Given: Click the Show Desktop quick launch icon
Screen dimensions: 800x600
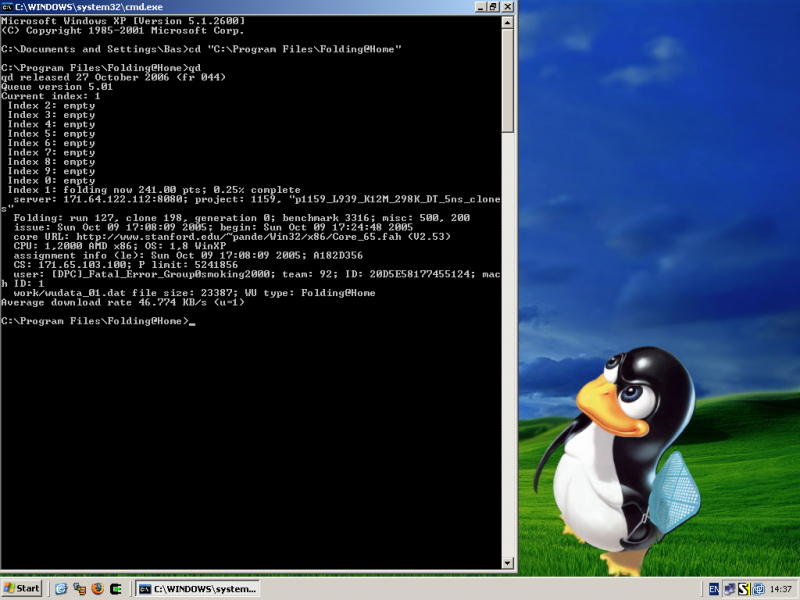Looking at the screenshot, I should tap(79, 589).
